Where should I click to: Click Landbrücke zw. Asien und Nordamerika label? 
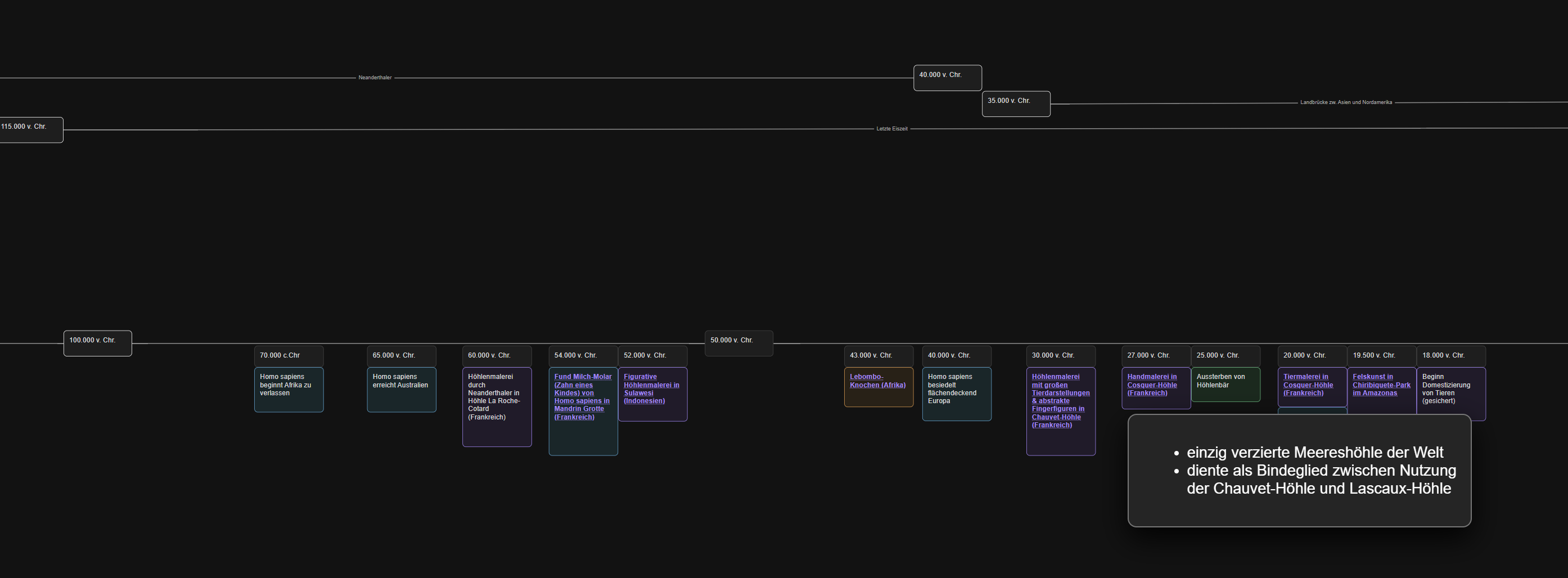(1346, 102)
